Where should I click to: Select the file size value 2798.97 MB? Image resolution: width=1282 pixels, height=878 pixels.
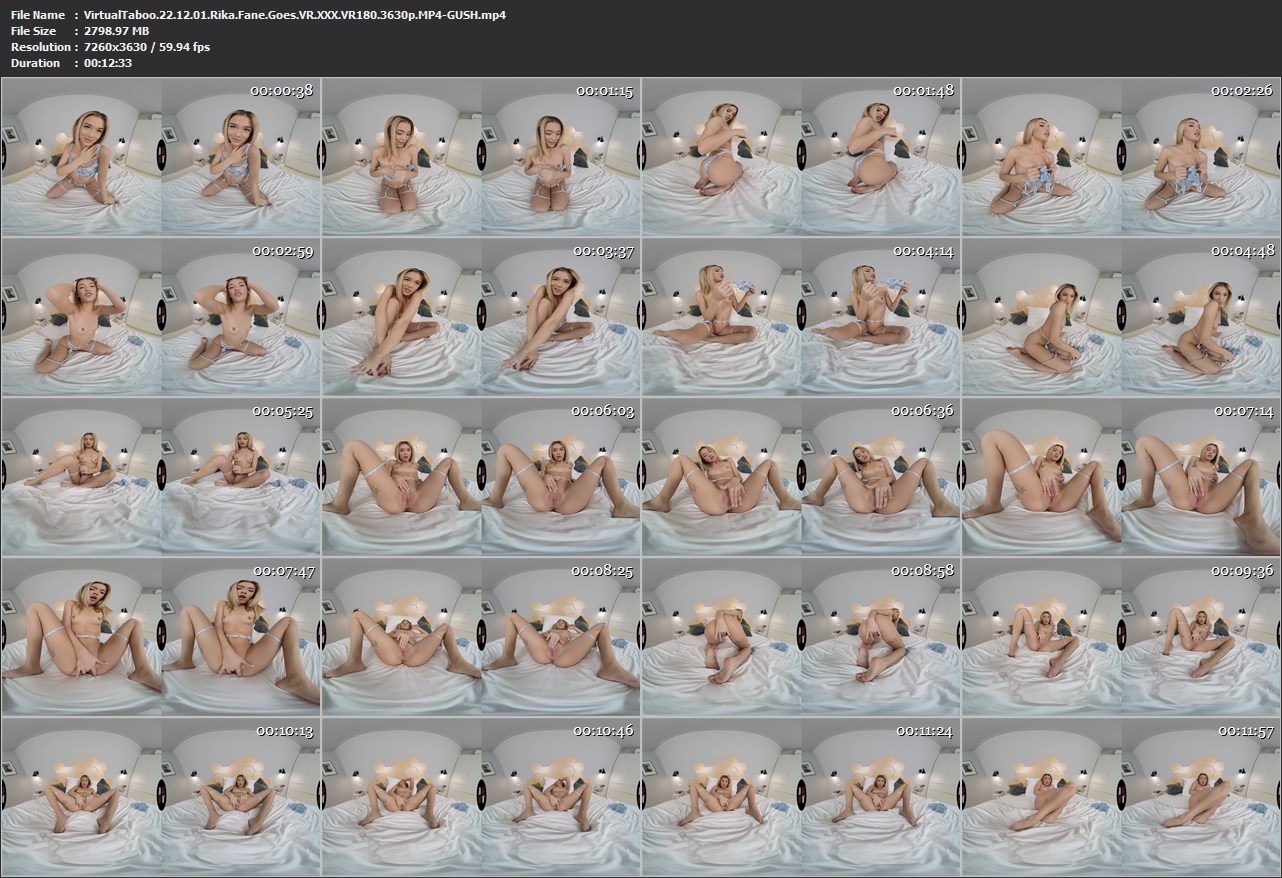117,31
